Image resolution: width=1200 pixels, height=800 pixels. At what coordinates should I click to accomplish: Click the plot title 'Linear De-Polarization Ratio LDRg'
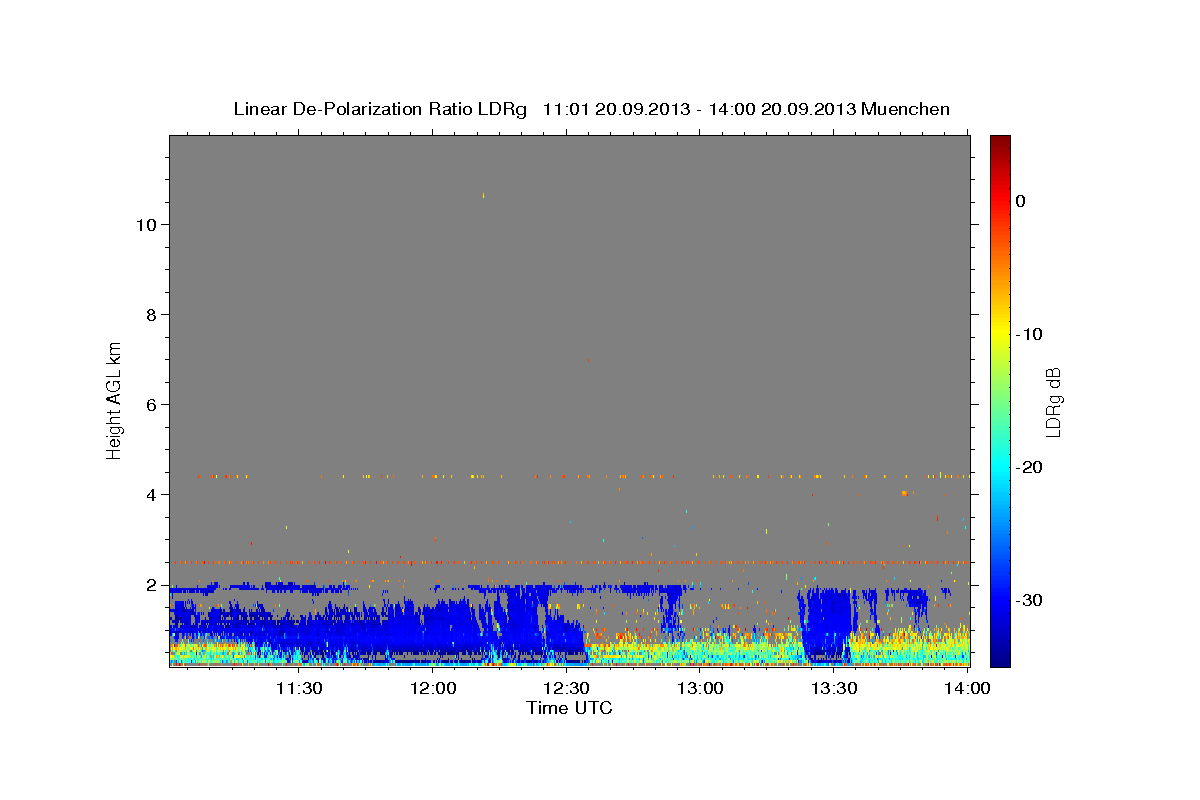pos(380,109)
